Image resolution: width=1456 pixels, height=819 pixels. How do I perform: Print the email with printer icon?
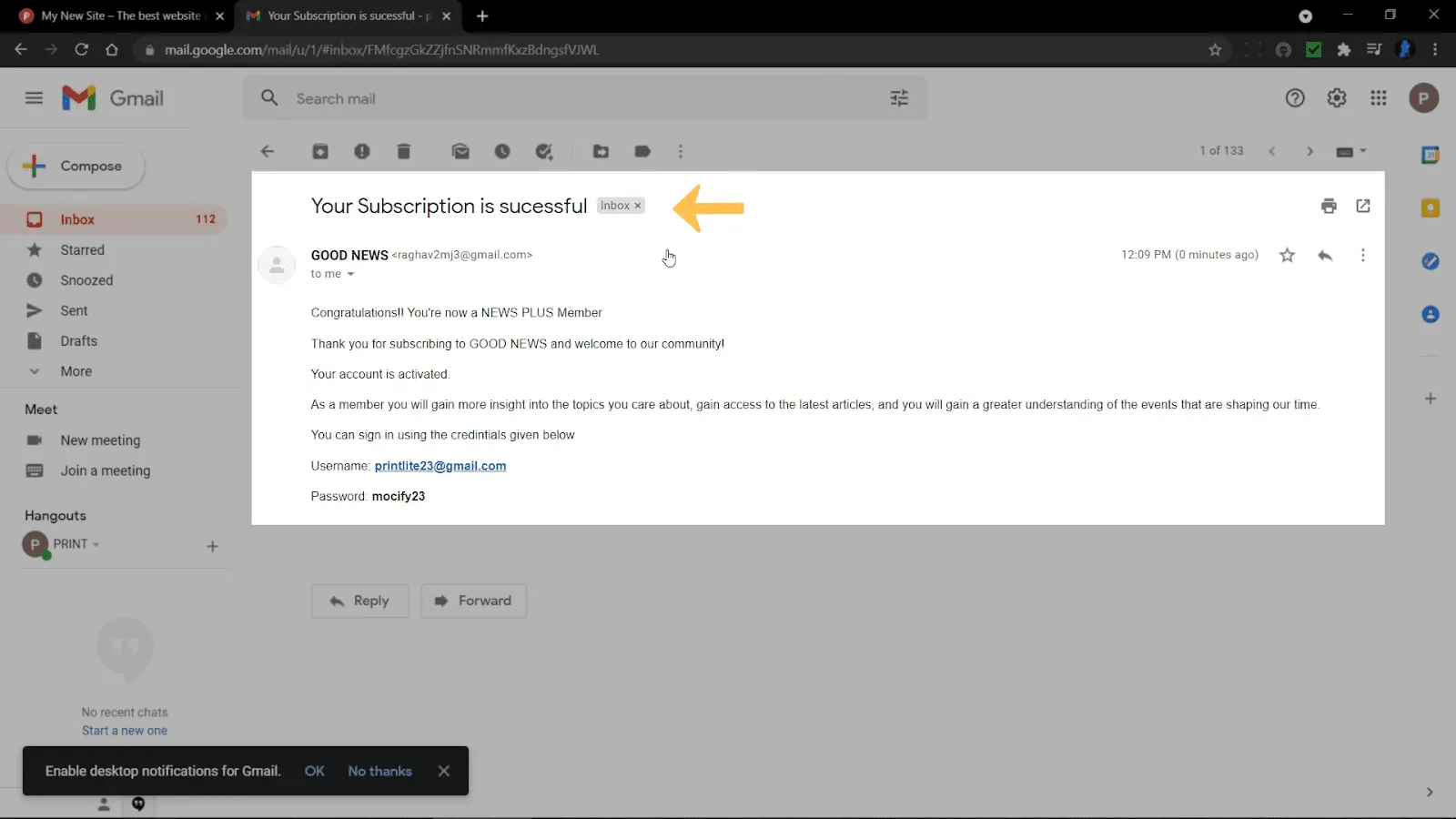[1329, 207]
